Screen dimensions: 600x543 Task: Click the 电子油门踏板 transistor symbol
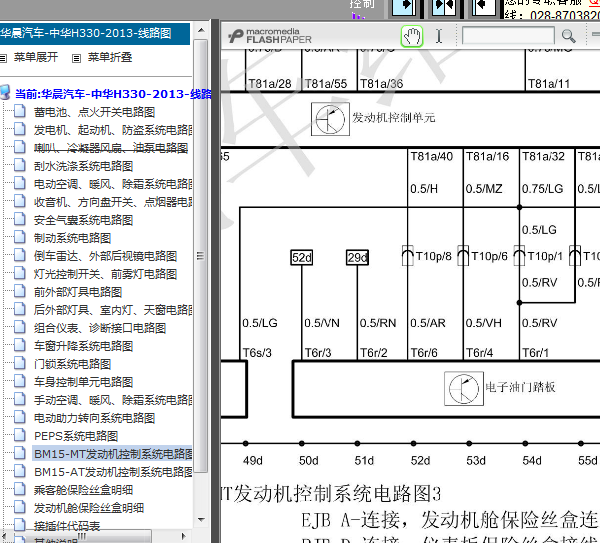[464, 388]
